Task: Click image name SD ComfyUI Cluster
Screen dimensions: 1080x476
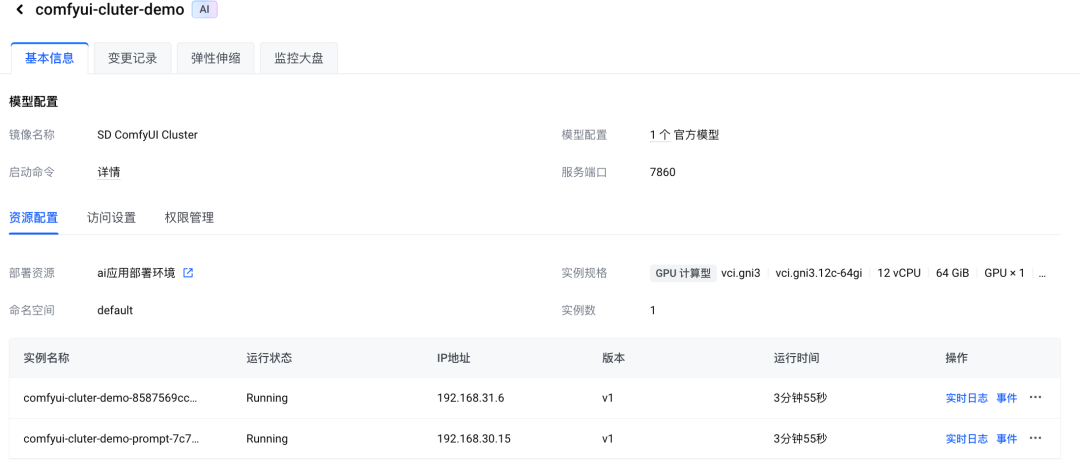Action: click(x=147, y=135)
